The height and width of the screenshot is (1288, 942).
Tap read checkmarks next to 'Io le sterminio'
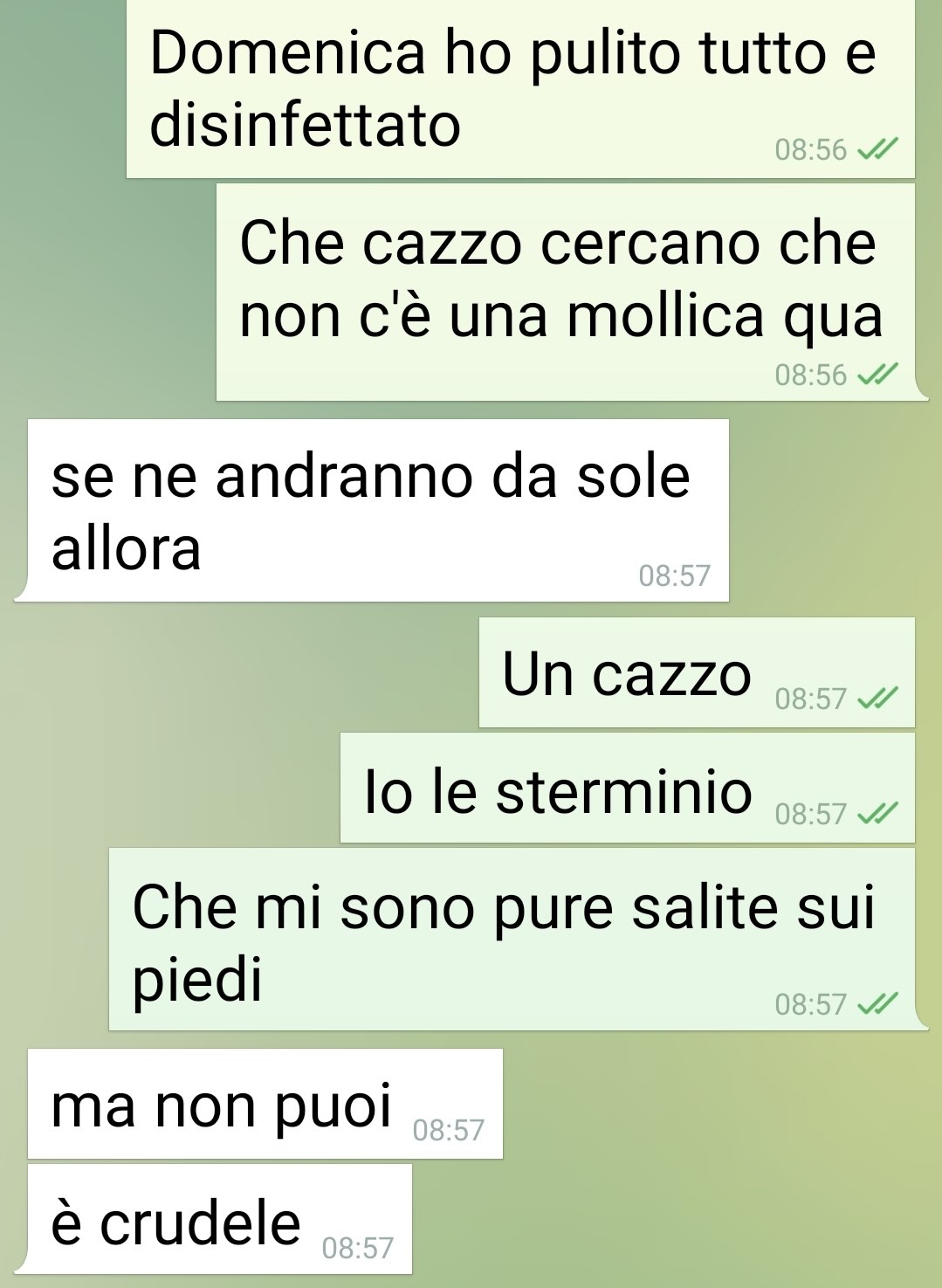tap(877, 815)
